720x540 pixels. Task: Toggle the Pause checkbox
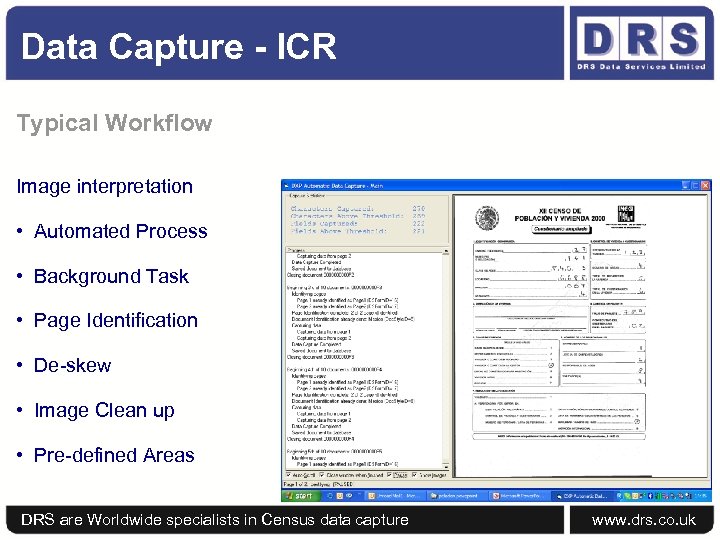389,475
